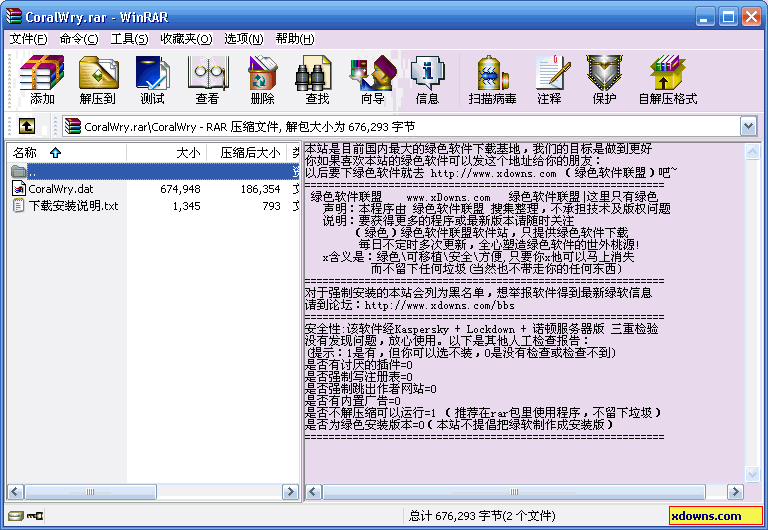Click the yellow xdowns.com badge
Image resolution: width=768 pixels, height=530 pixels.
coord(716,515)
